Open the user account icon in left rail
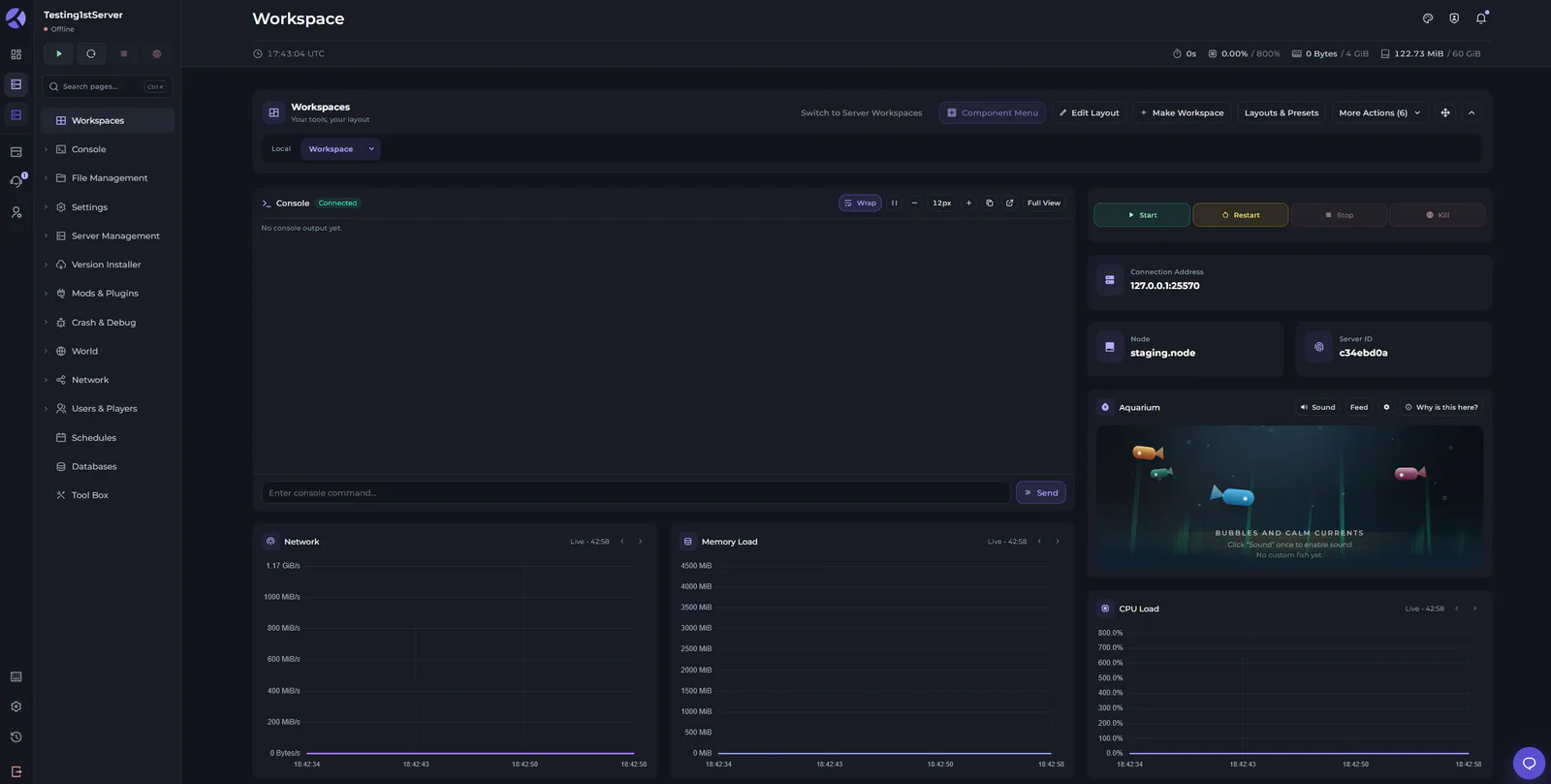 (x=16, y=212)
